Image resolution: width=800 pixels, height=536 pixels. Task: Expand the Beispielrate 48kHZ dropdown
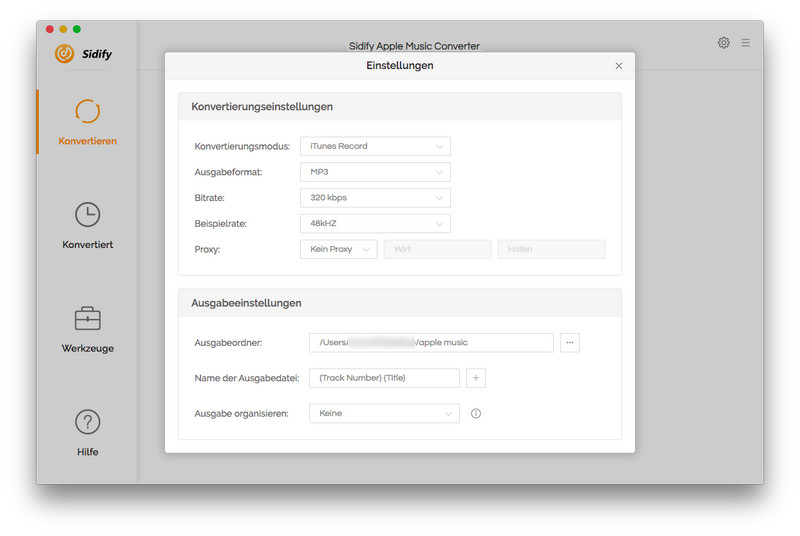click(x=375, y=223)
